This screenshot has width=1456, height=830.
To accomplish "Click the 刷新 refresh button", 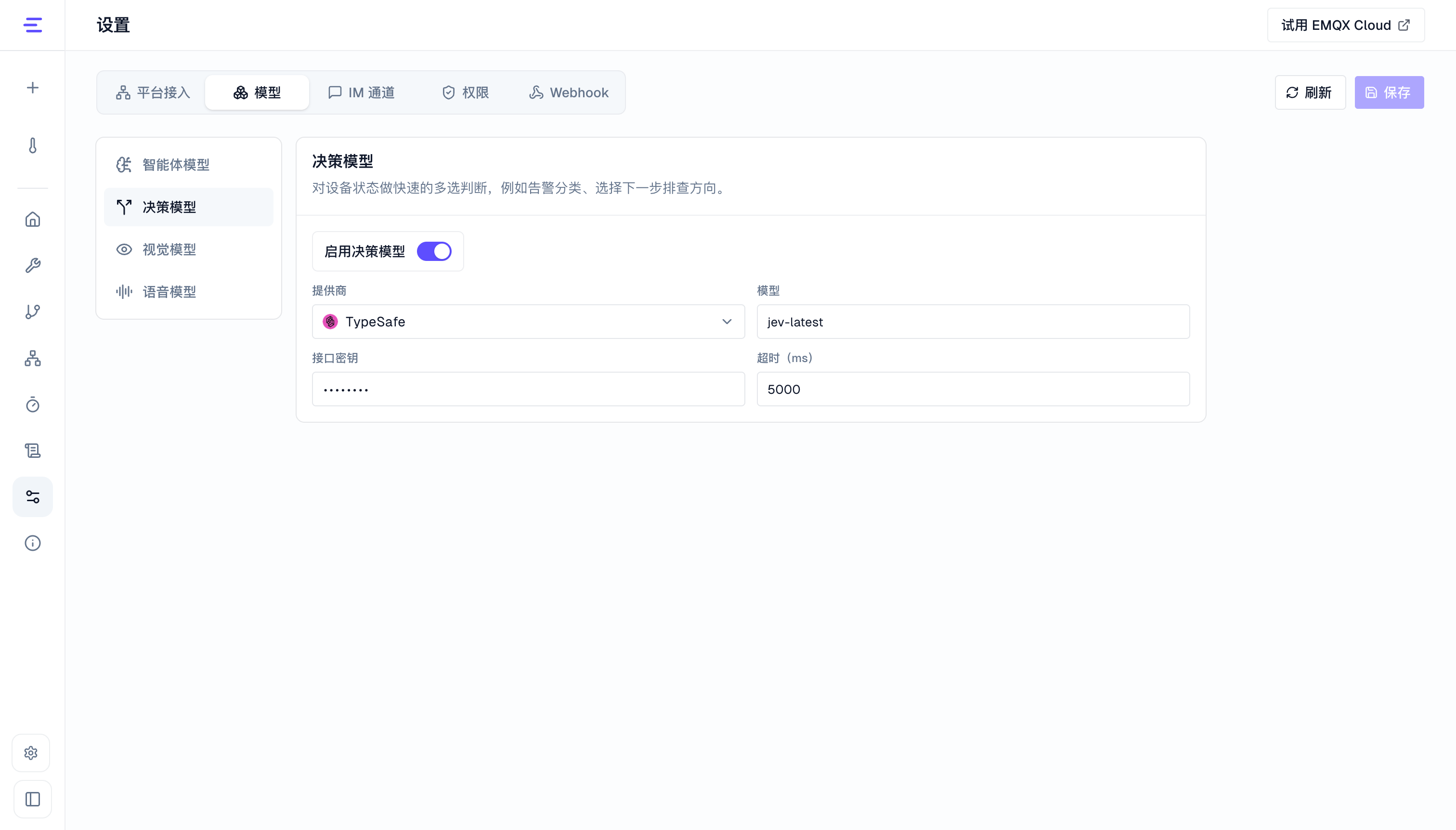I will point(1310,92).
